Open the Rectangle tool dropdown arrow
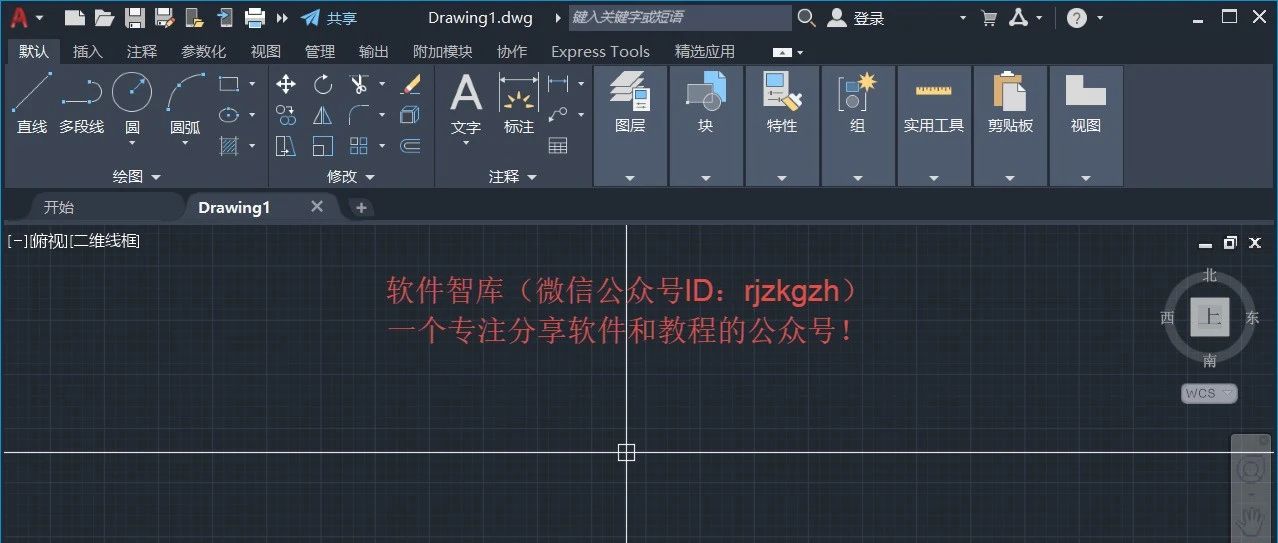Screen dimensions: 1278x543 point(252,84)
